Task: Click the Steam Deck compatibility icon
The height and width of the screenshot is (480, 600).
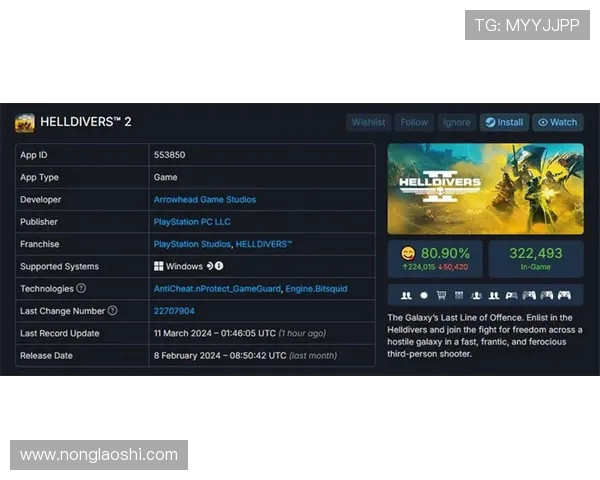Action: 210,266
